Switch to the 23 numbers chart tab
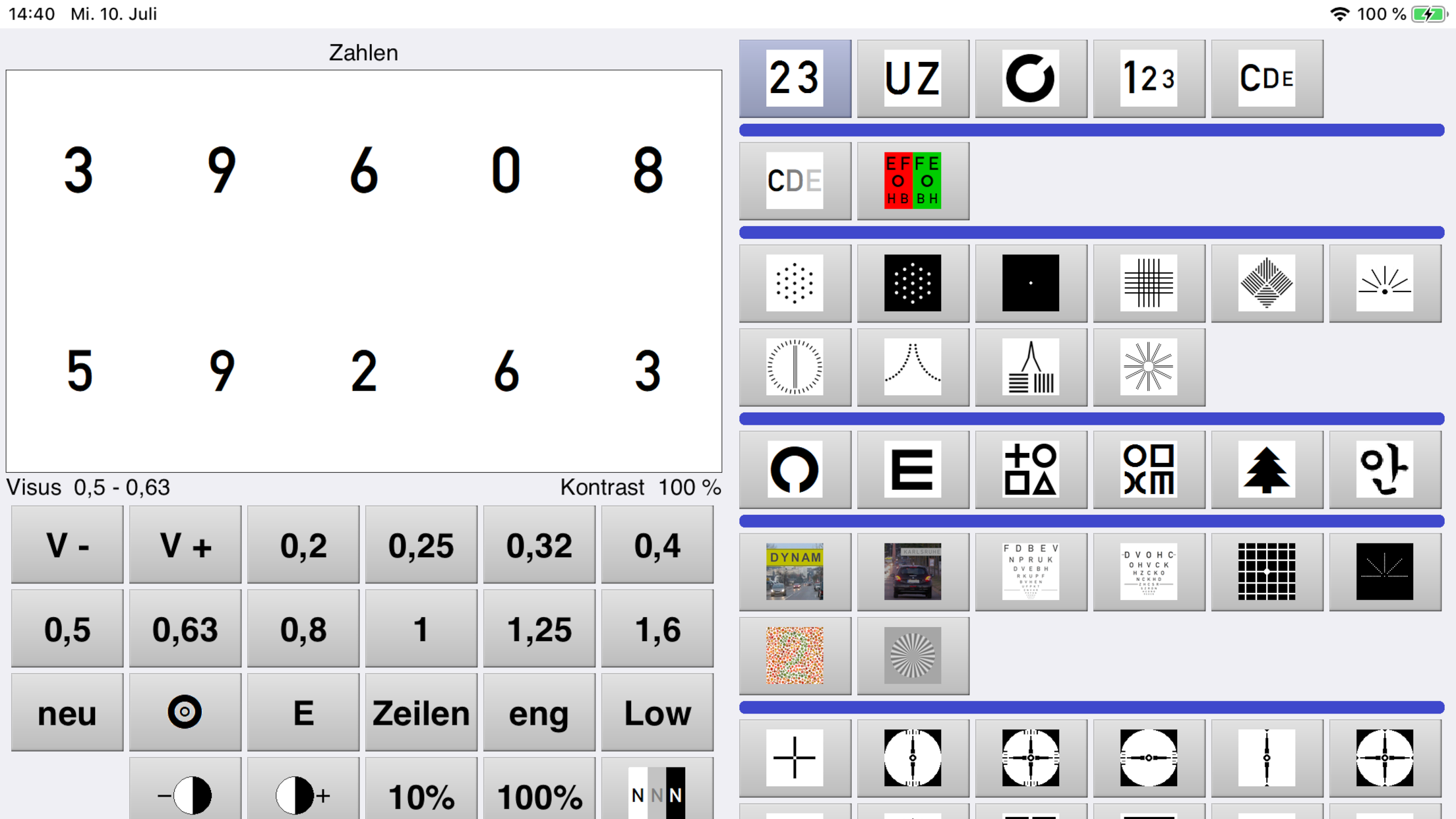The image size is (1456, 819). click(x=795, y=78)
